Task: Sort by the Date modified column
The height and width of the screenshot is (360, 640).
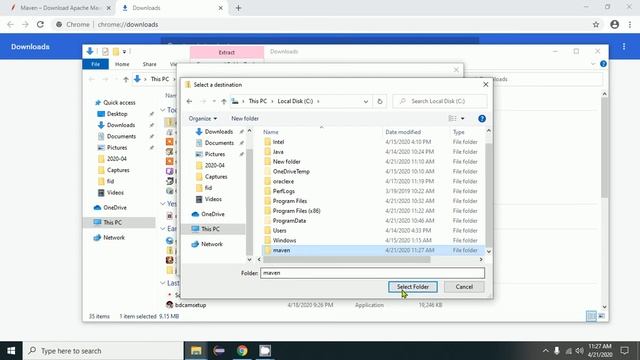Action: [403, 132]
